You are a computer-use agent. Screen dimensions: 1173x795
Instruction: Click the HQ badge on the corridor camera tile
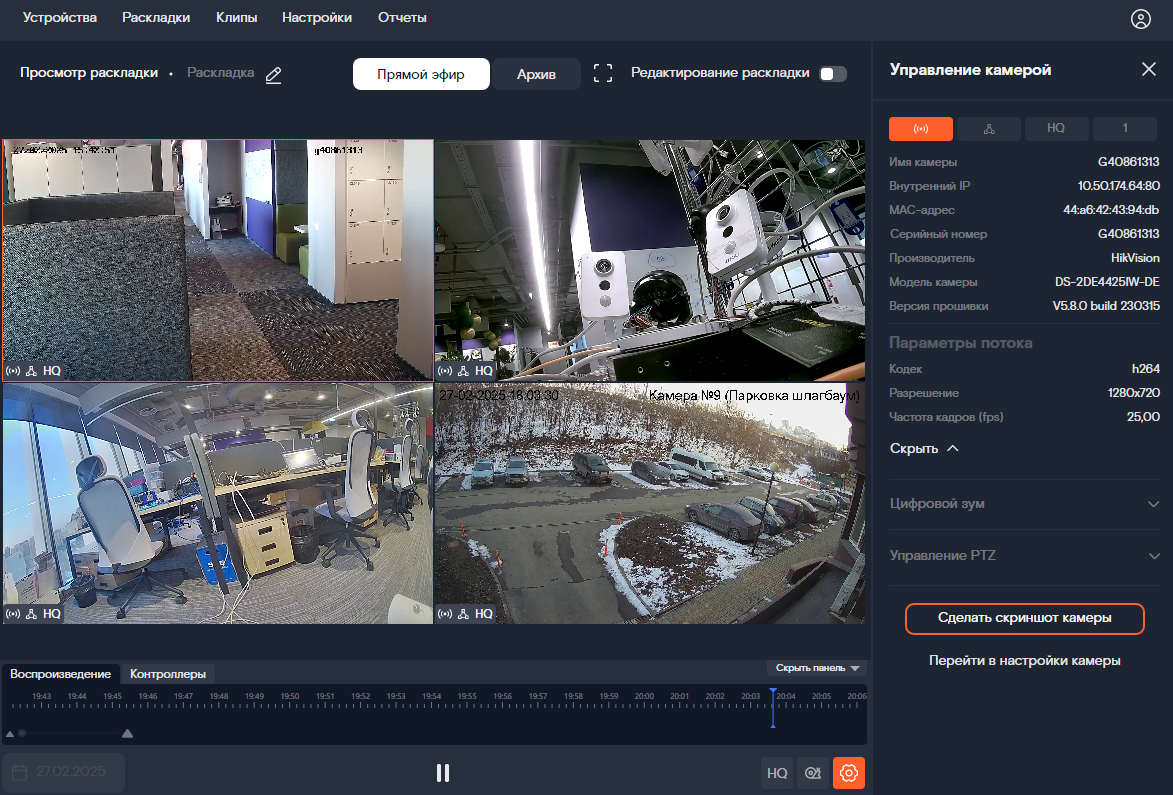(52, 371)
